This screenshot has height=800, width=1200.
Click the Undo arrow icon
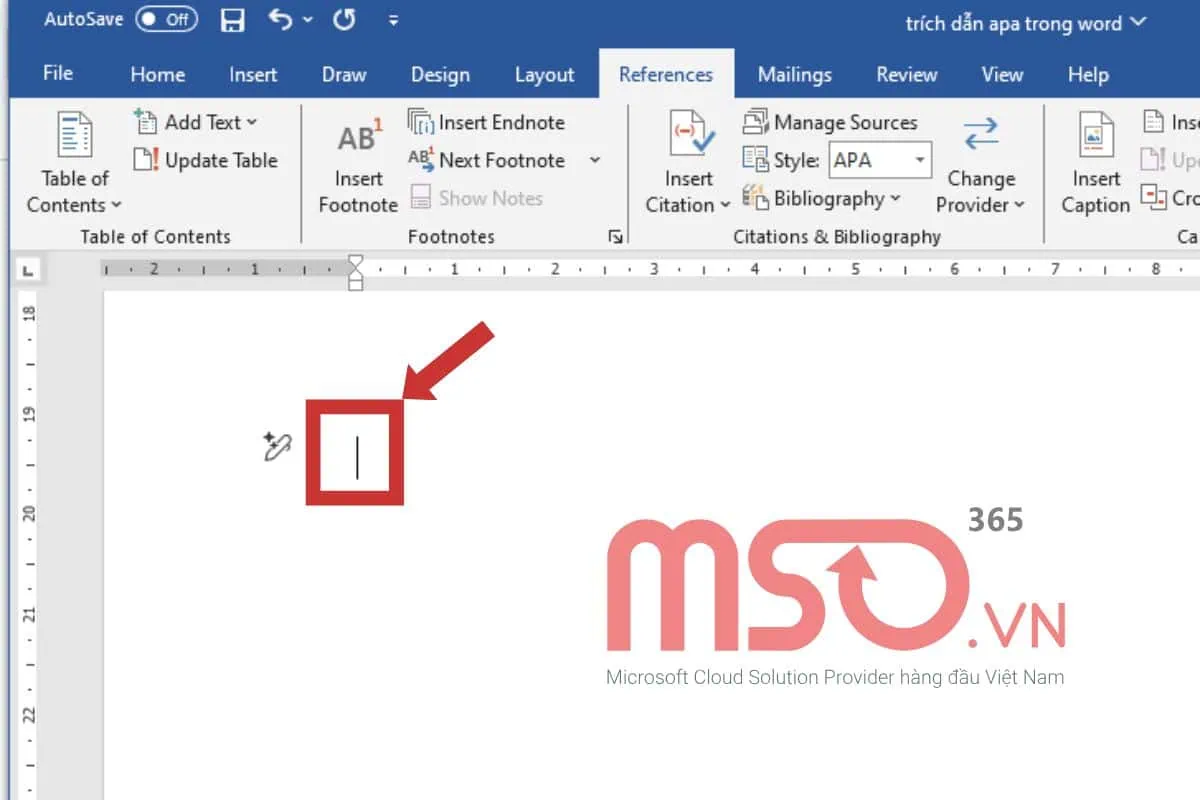(x=281, y=21)
